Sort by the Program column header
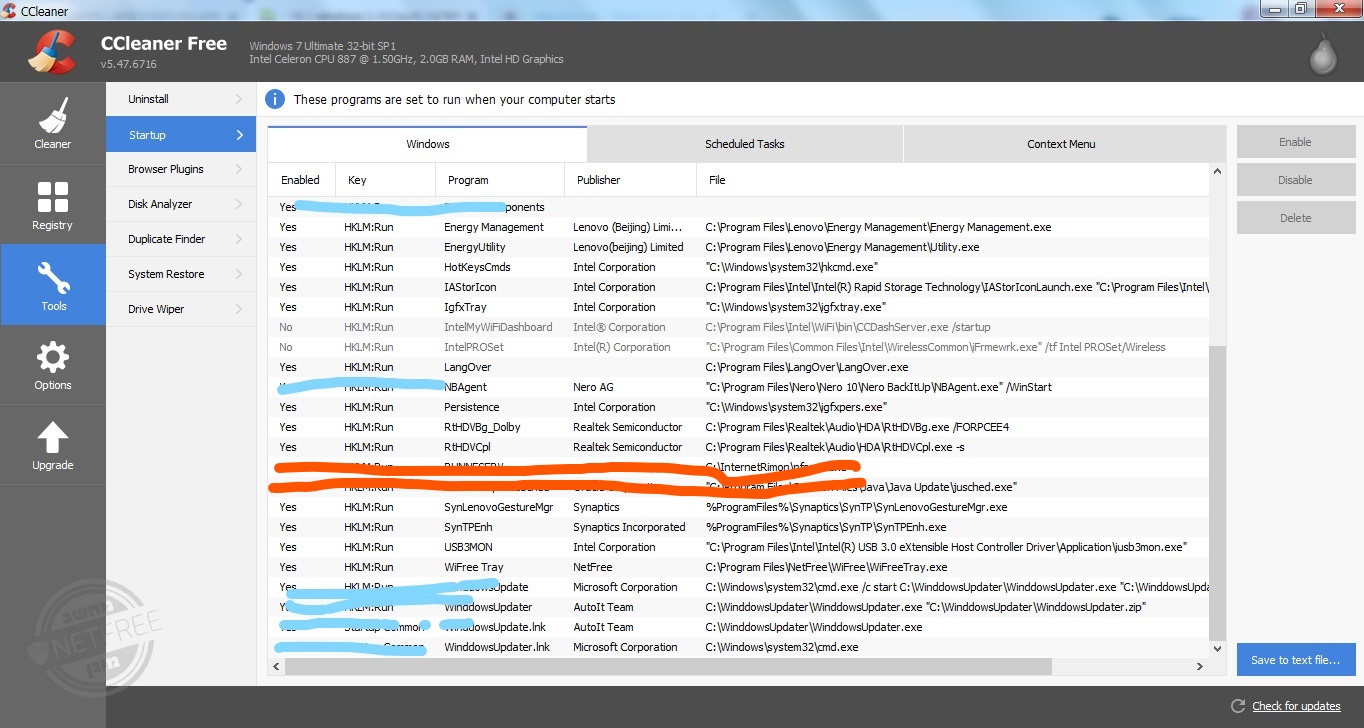Viewport: 1364px width, 728px height. [x=500, y=180]
